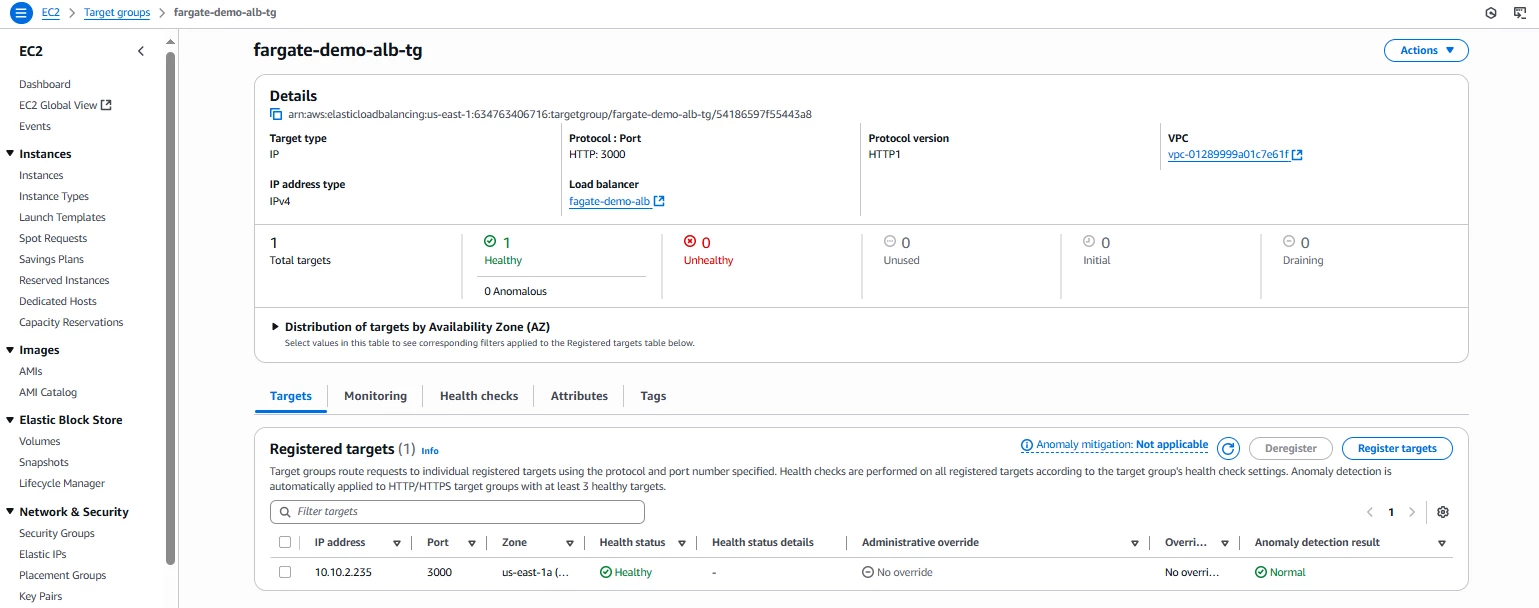This screenshot has width=1539, height=608.
Task: Open the fagate-demo-alb load balancer link
Action: coord(610,201)
